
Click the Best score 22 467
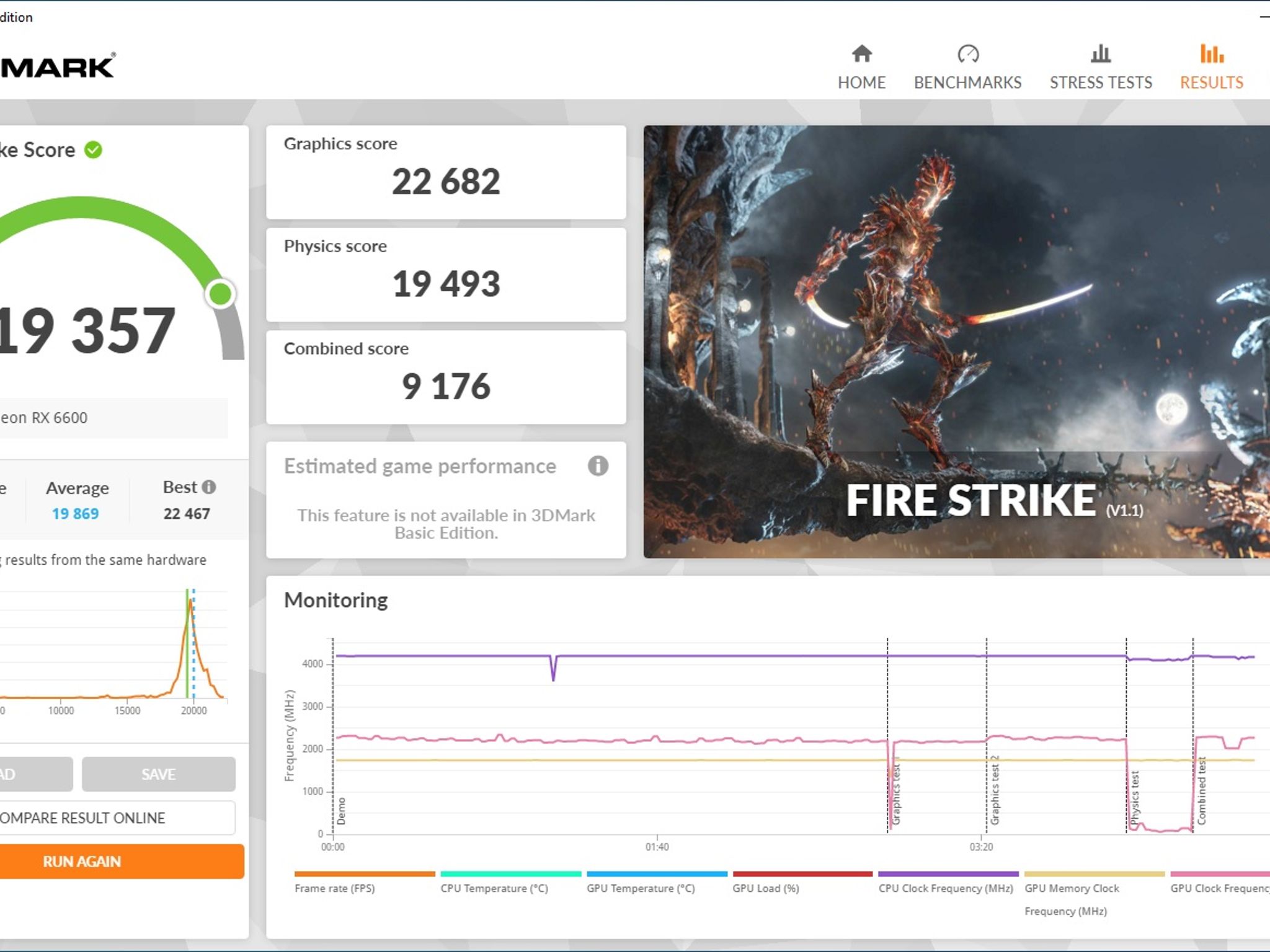(x=187, y=514)
